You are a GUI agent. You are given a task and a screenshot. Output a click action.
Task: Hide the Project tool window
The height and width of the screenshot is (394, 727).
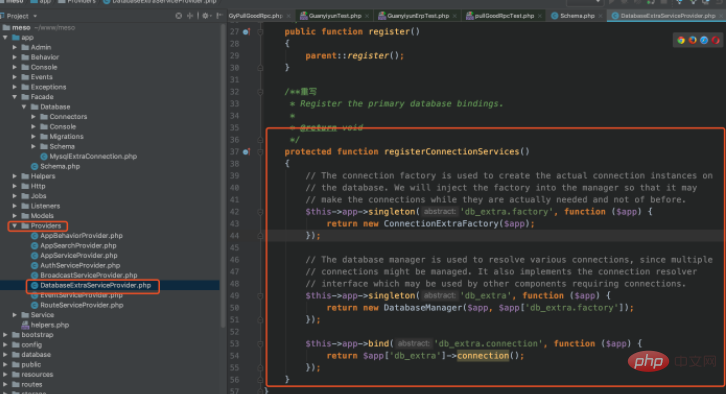click(219, 16)
